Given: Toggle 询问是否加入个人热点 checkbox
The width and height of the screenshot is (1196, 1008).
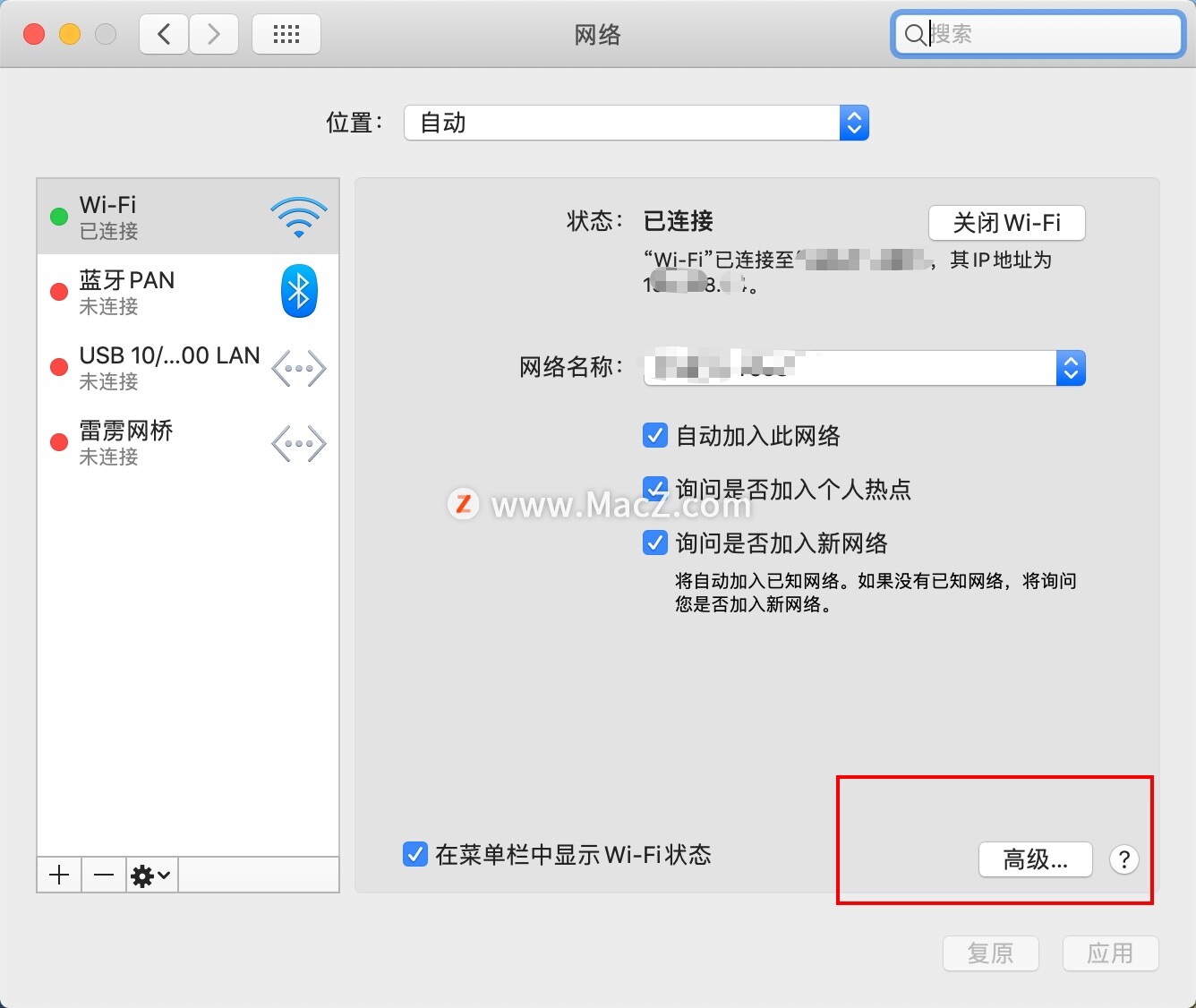Looking at the screenshot, I should pyautogui.click(x=655, y=489).
